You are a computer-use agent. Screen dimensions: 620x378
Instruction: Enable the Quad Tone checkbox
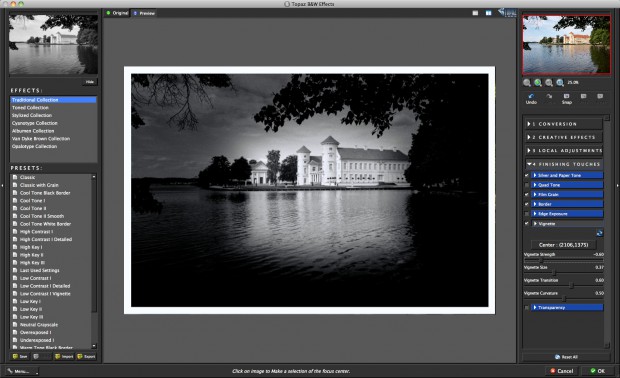click(527, 185)
